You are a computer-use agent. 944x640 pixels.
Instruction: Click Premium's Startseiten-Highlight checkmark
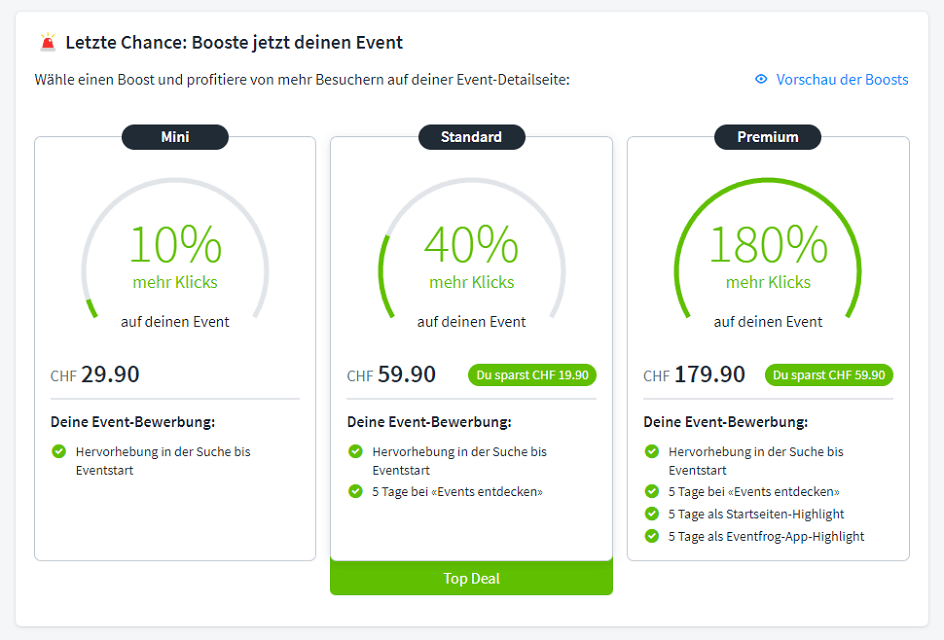[x=652, y=514]
